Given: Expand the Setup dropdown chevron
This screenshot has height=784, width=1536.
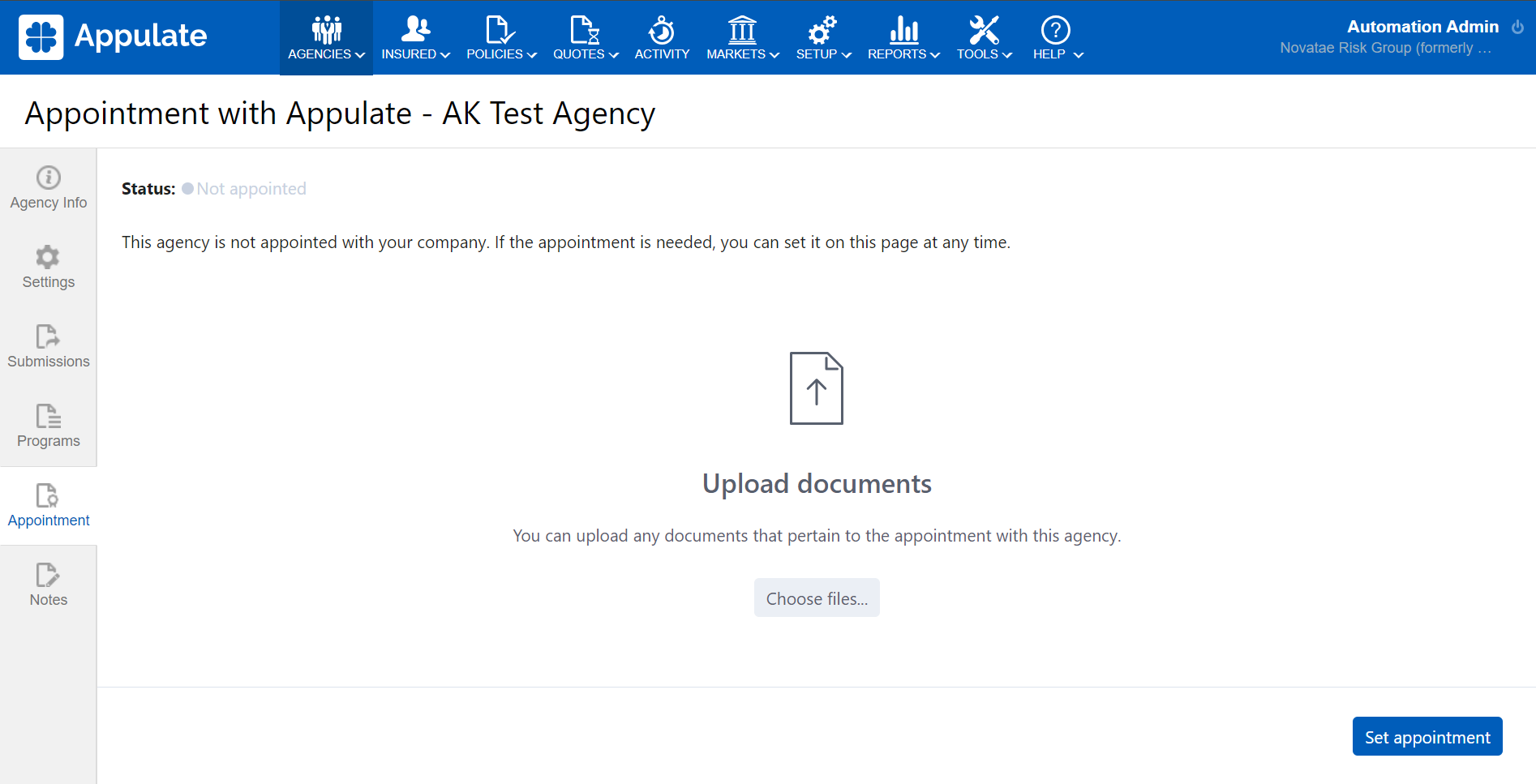Looking at the screenshot, I should click(x=847, y=55).
